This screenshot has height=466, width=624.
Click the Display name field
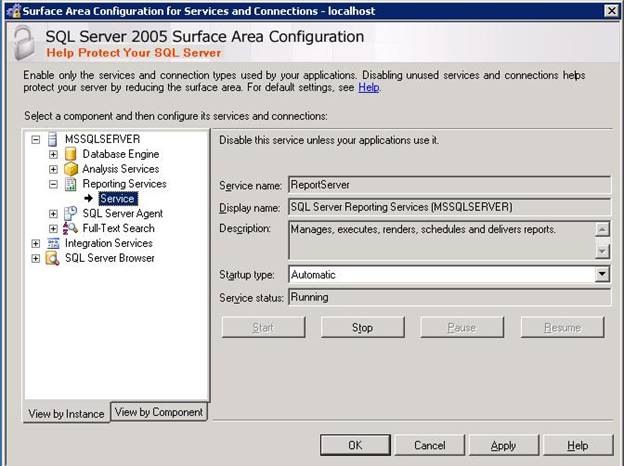point(449,207)
